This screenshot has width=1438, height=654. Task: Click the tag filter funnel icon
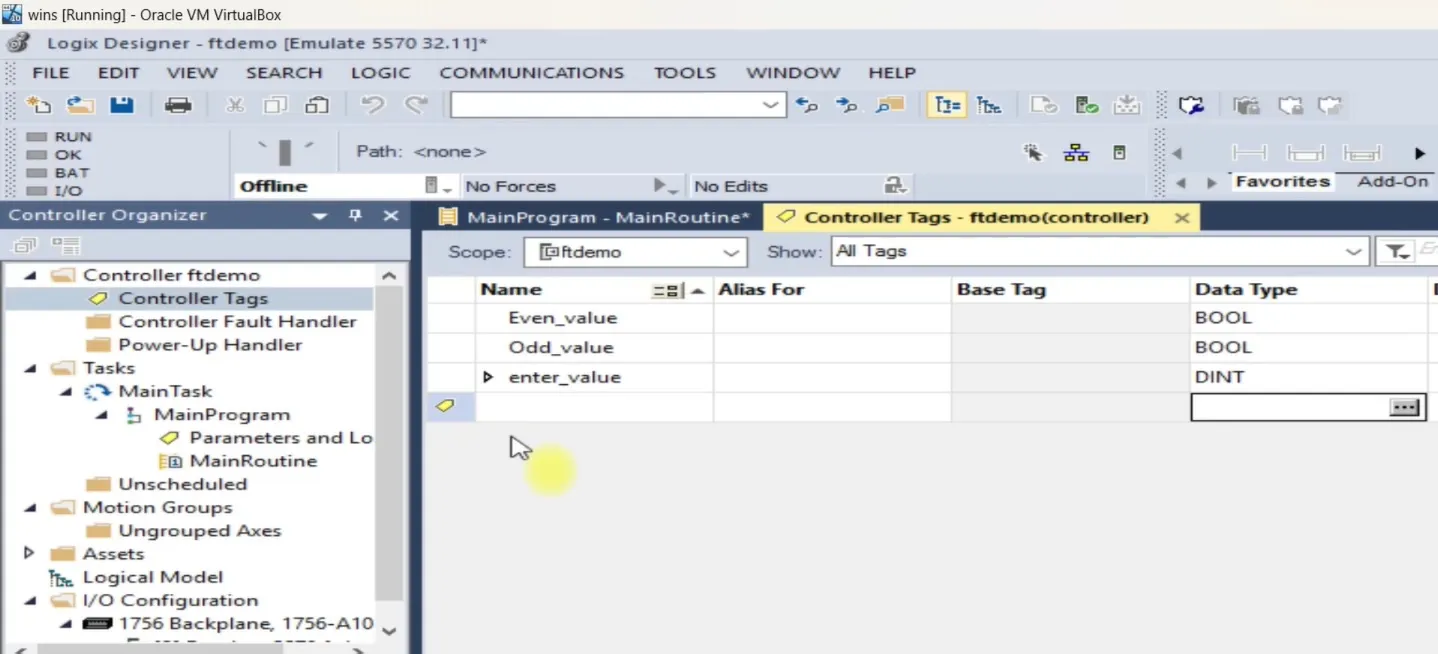[1393, 252]
